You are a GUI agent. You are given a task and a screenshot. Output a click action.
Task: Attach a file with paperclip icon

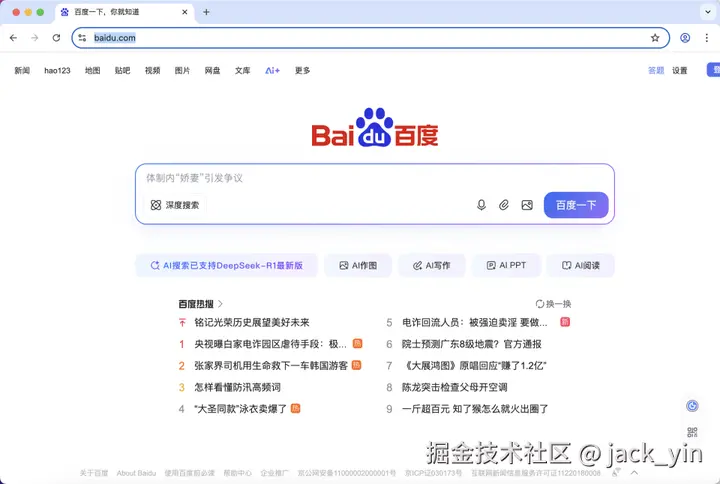(x=504, y=205)
